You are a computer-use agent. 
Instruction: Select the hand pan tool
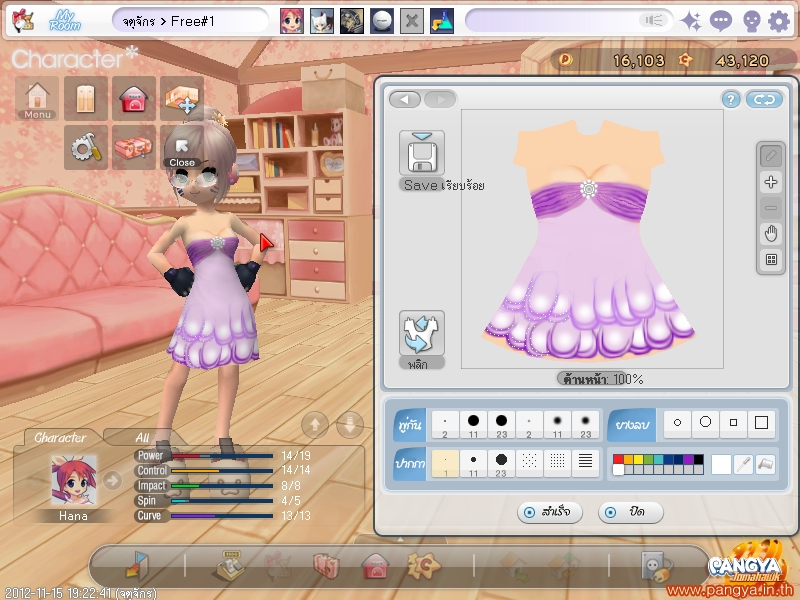[x=771, y=234]
